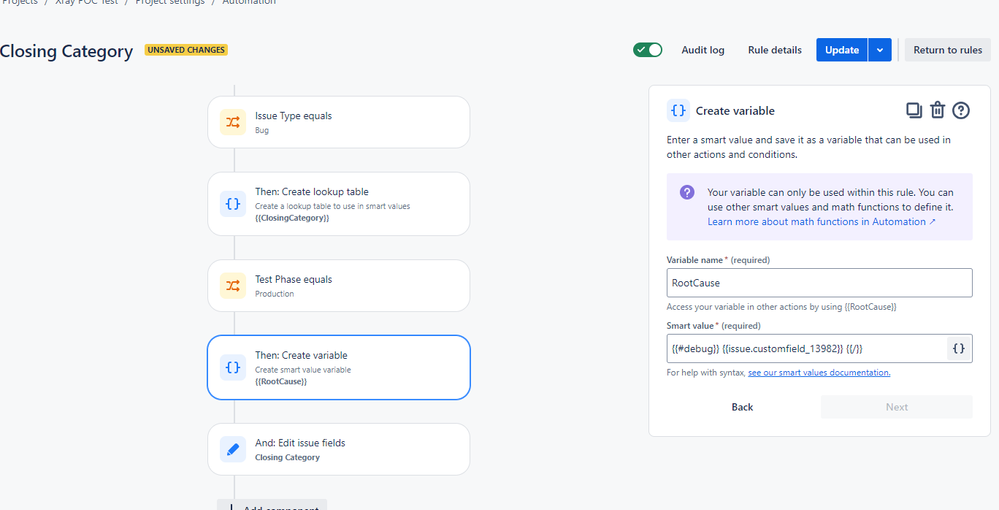Click the purple info question icon
Image resolution: width=999 pixels, height=510 pixels.
pyautogui.click(x=687, y=192)
